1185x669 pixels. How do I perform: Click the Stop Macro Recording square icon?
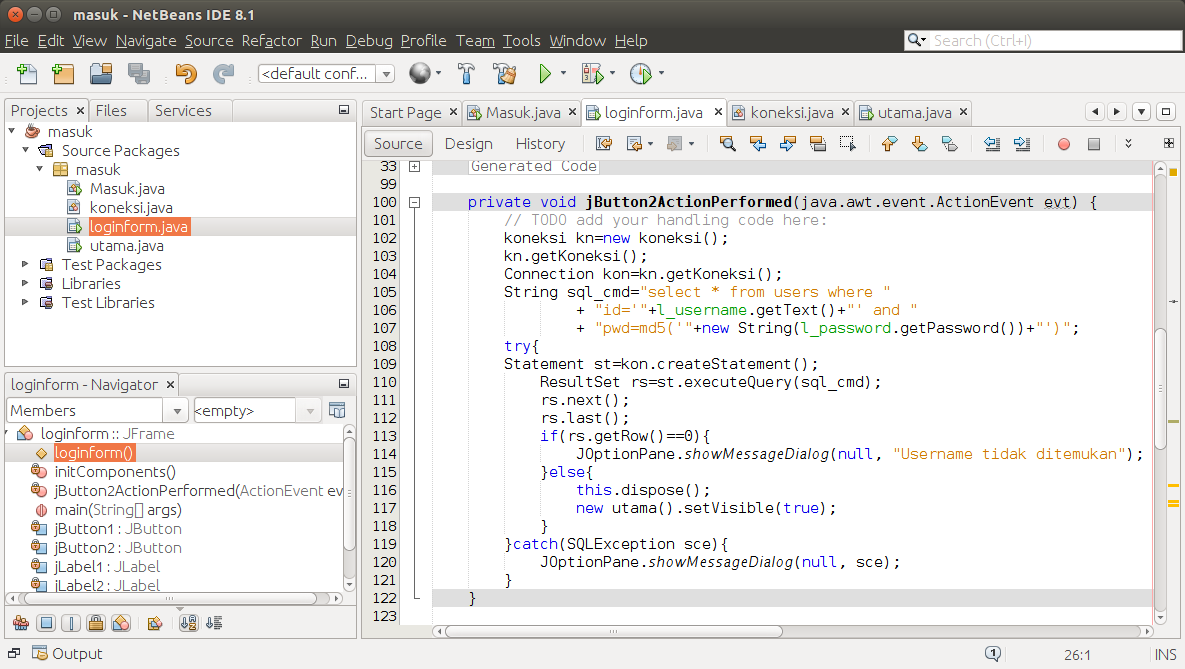pos(1094,144)
